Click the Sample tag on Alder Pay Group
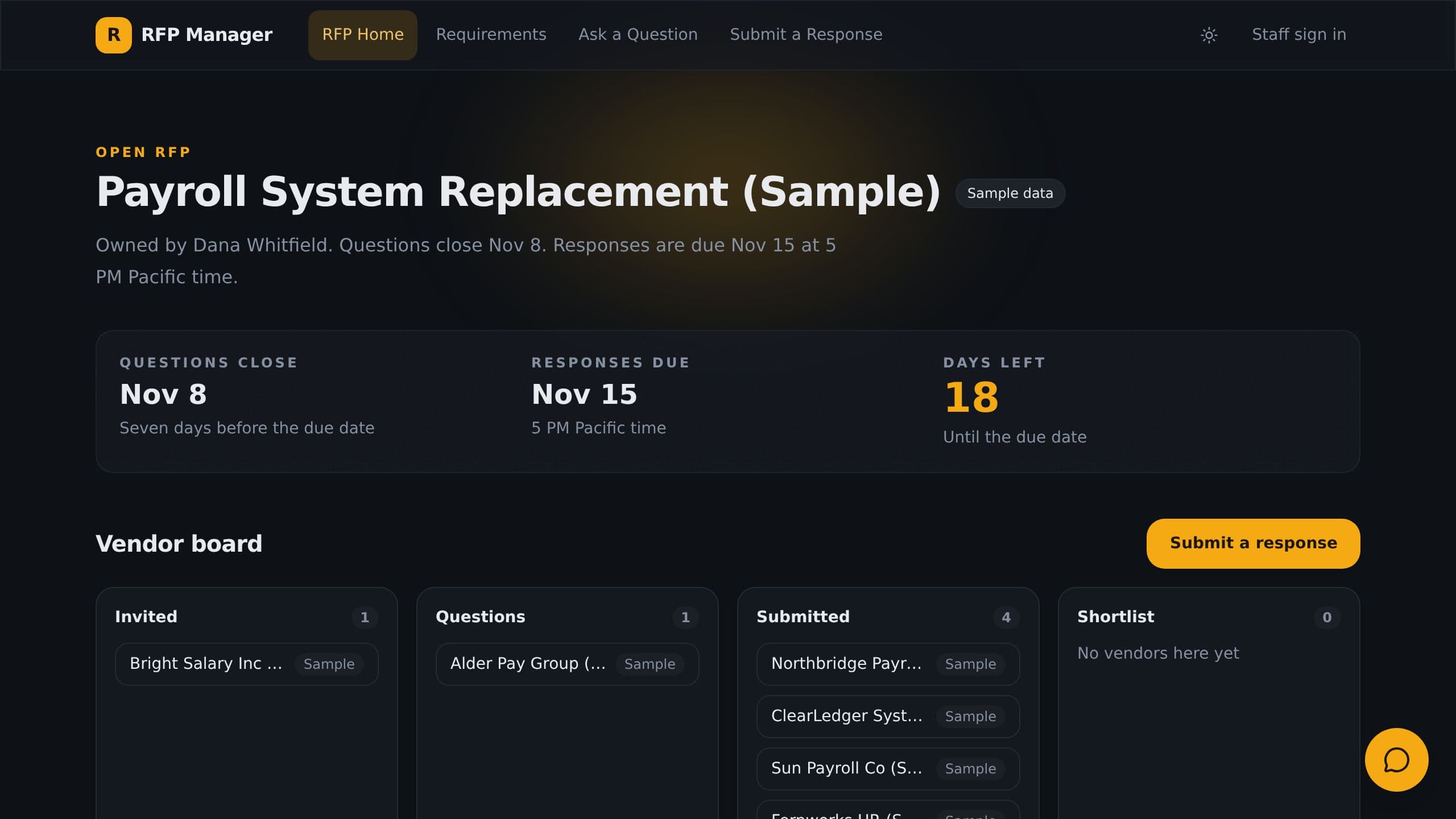The width and height of the screenshot is (1456, 819). click(650, 664)
